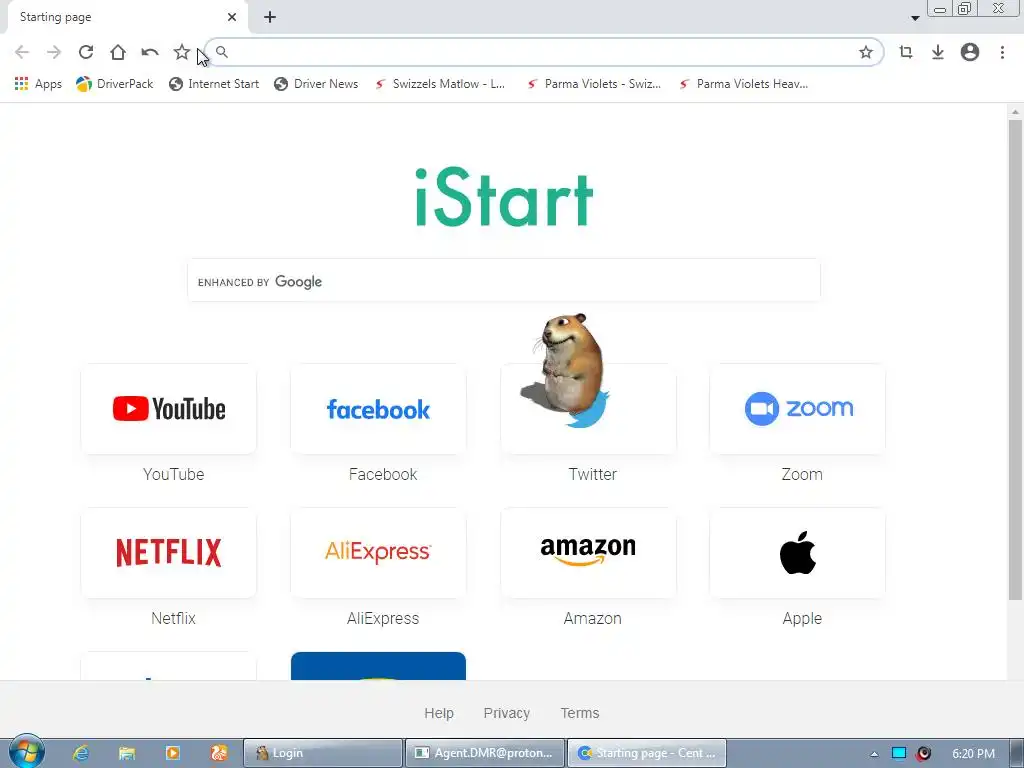Viewport: 1024px width, 768px height.
Task: Open Windows Explorer from taskbar
Action: (x=127, y=753)
